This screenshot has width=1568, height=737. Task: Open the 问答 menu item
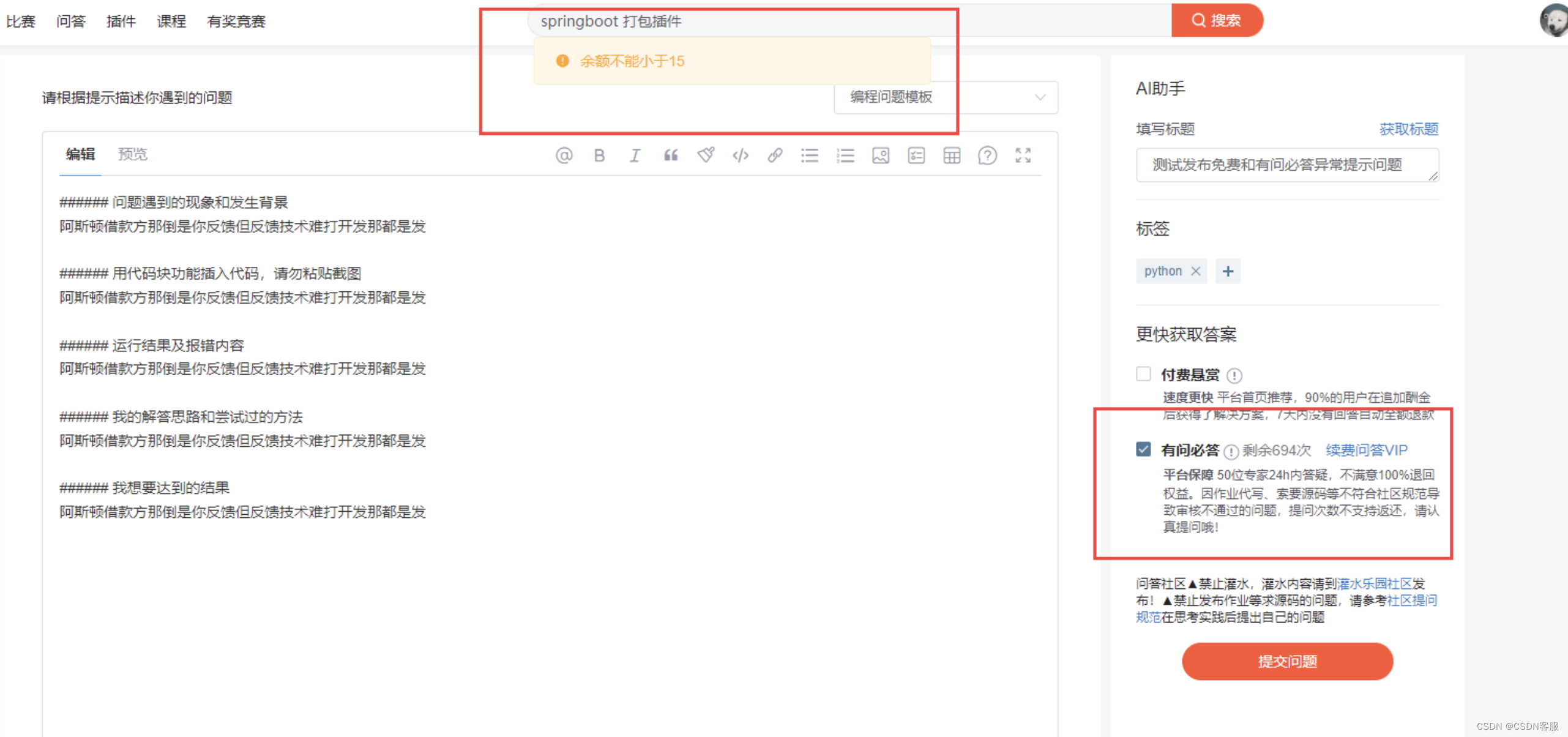pos(71,21)
